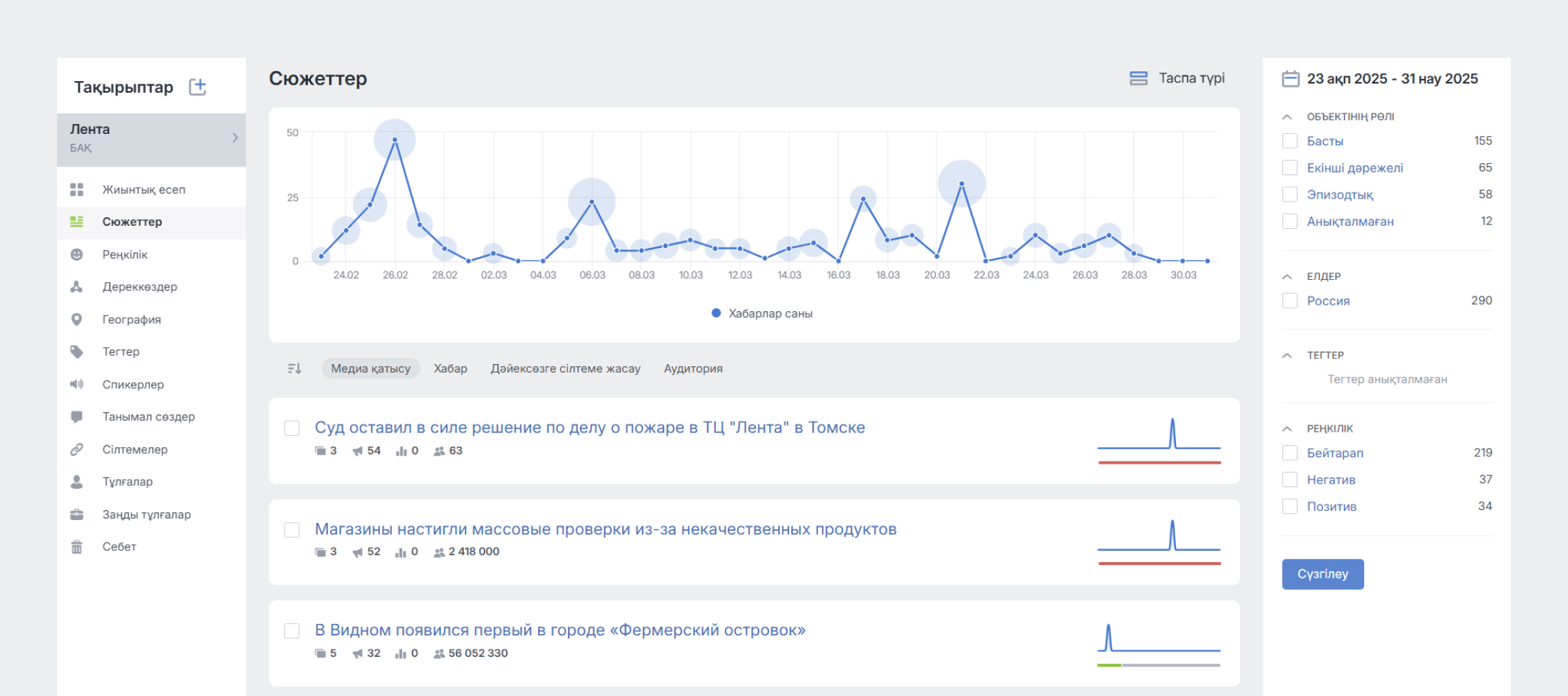This screenshot has width=1568, height=696.
Task: Click the green Сюжеттер icon
Action: coord(77,222)
